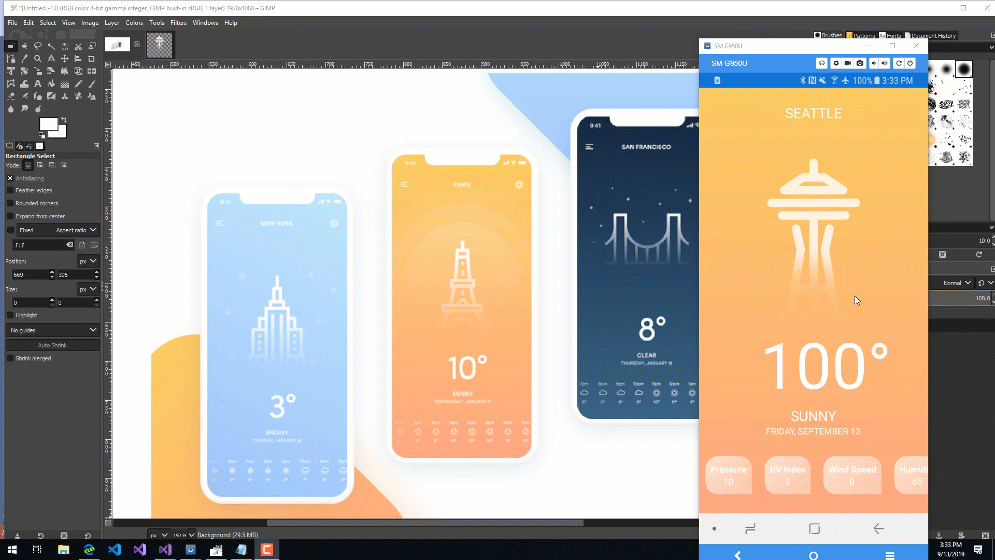Select the Zoom magnifier tool

click(x=37, y=58)
